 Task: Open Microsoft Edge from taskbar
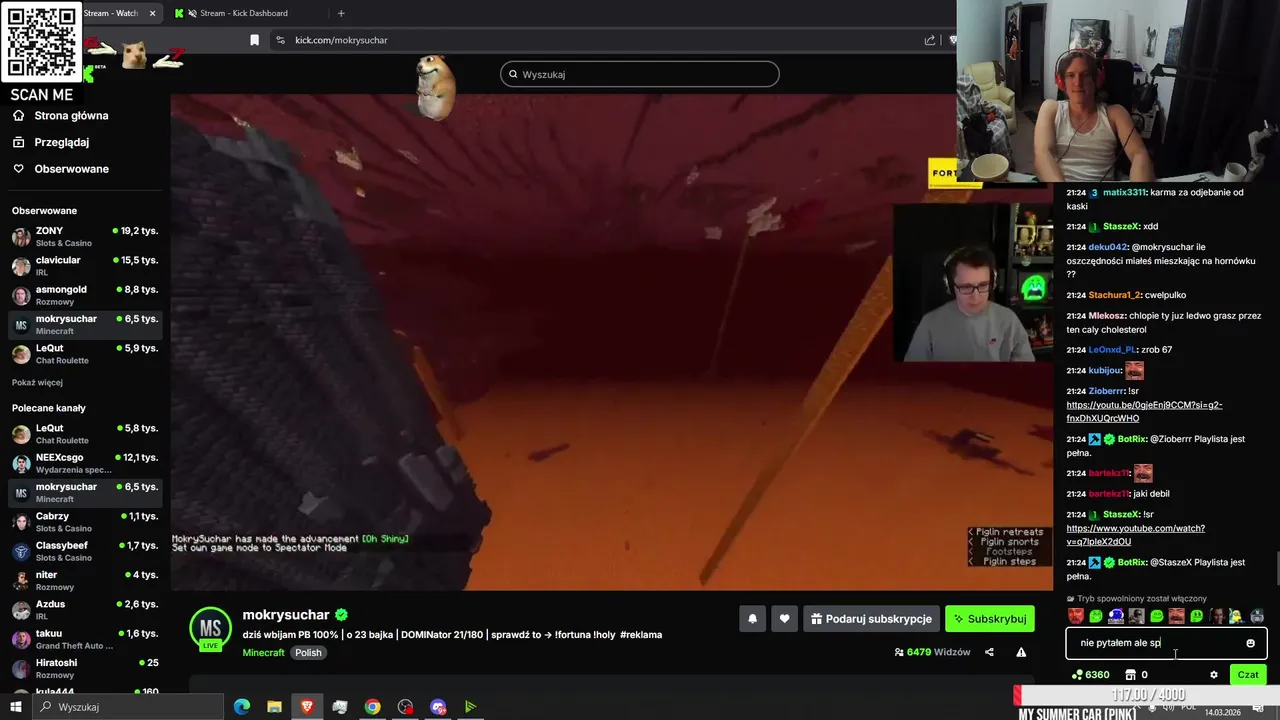(242, 707)
